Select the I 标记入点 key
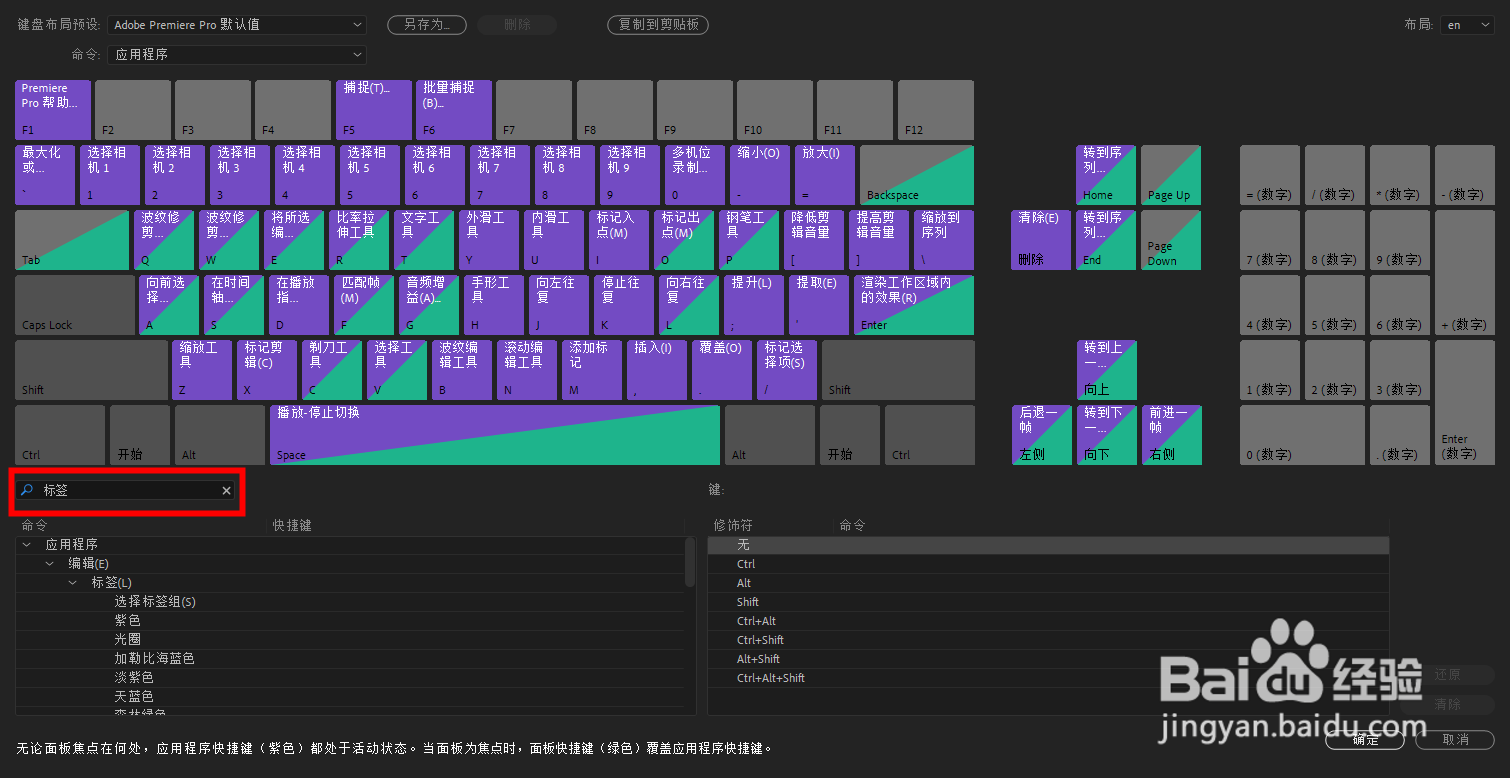The height and width of the screenshot is (778, 1510). click(x=619, y=240)
